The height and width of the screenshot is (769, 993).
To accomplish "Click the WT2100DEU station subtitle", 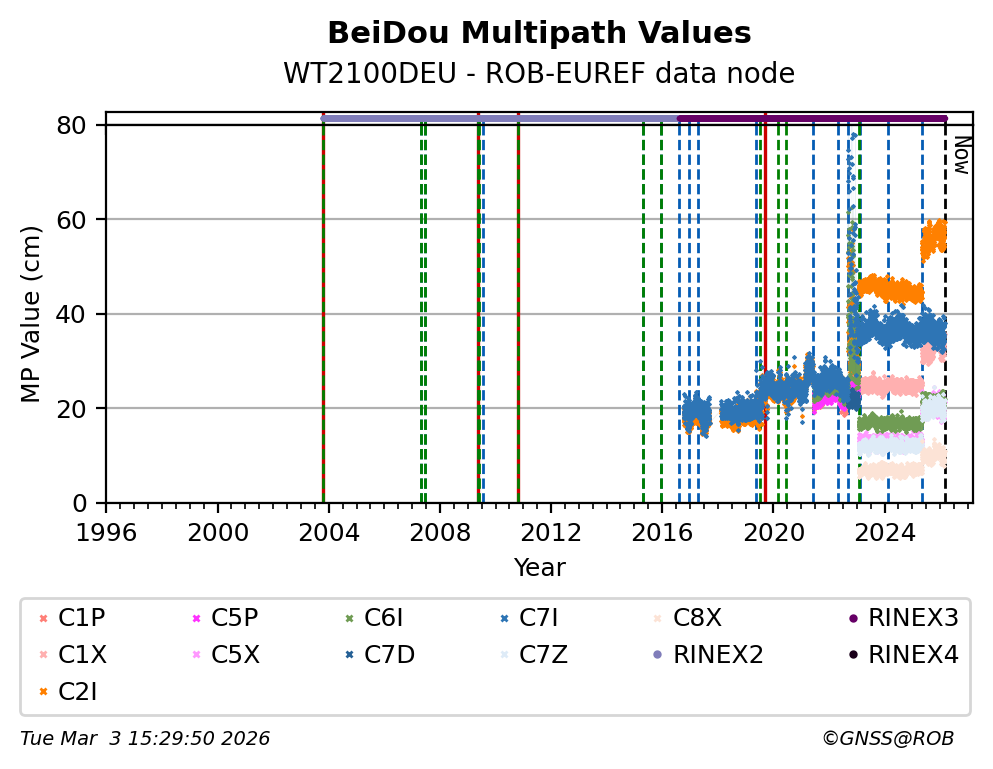I will pos(539,74).
